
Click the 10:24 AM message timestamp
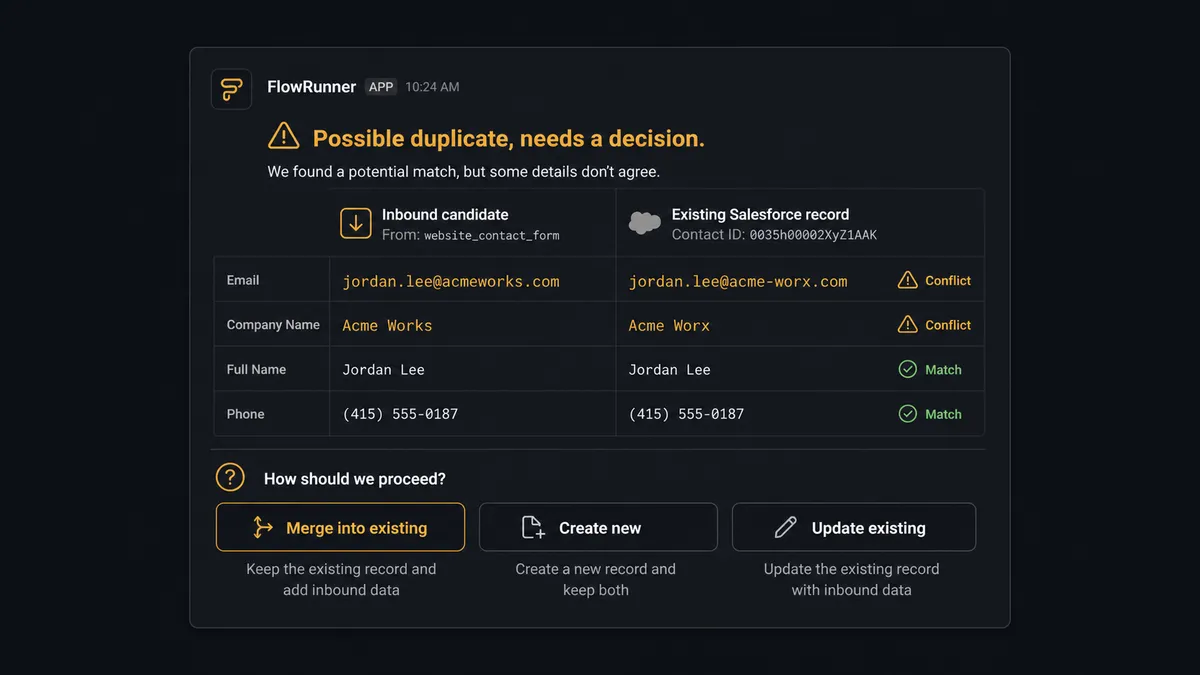(x=432, y=87)
